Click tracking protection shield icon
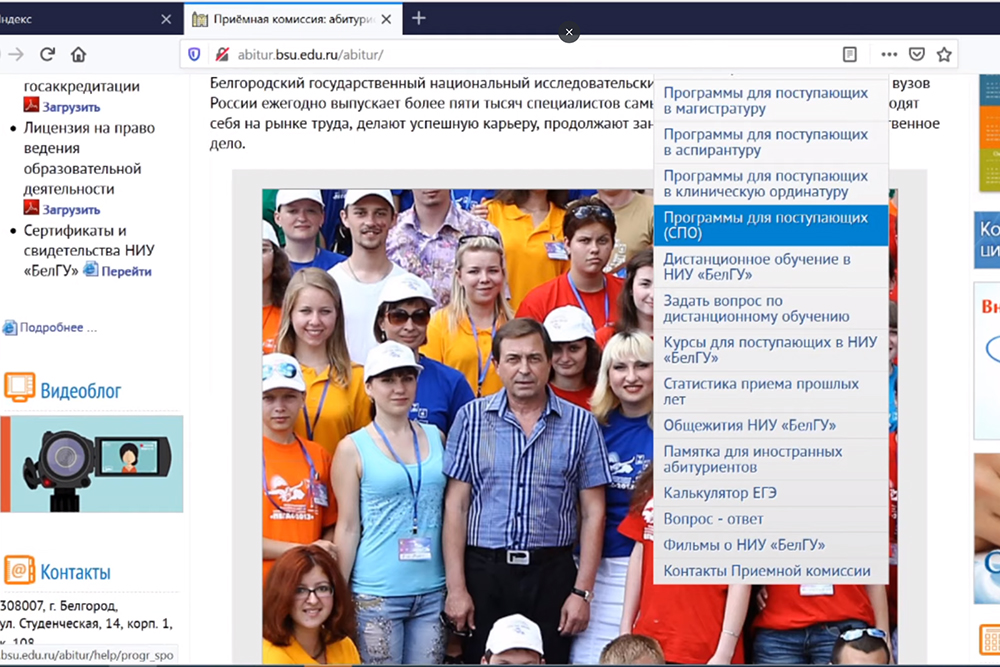1000x667 pixels. point(194,54)
